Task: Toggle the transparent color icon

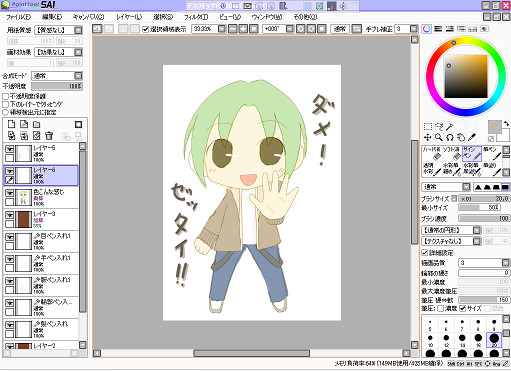Action: click(x=491, y=139)
